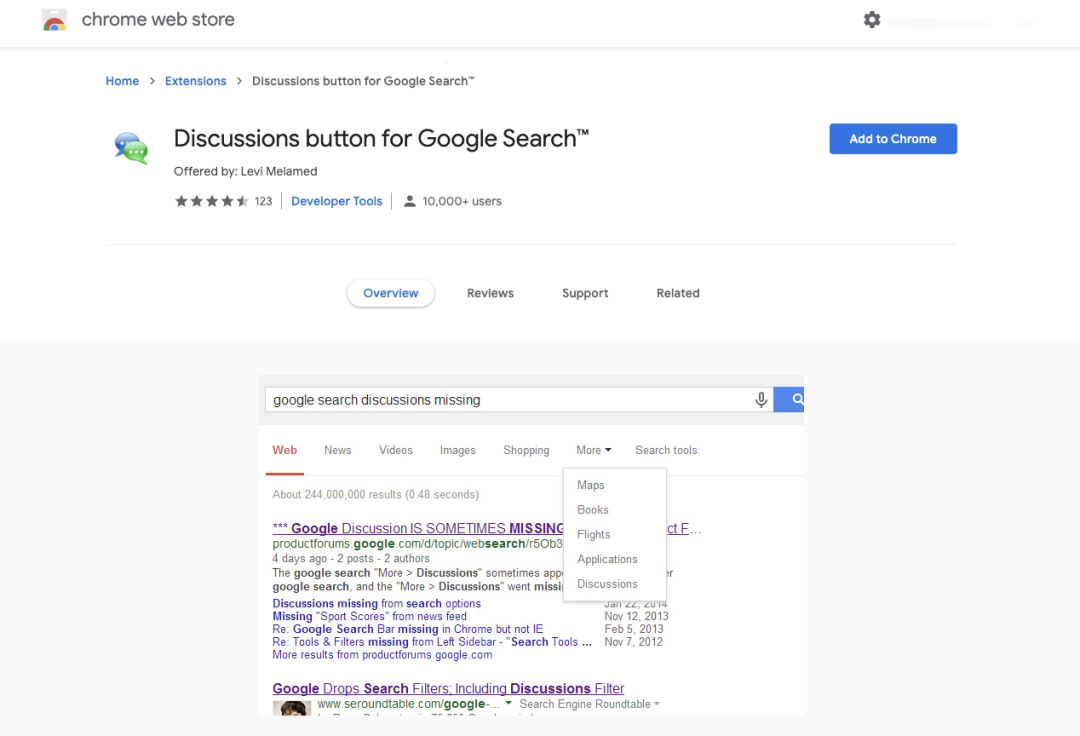Image resolution: width=1080 pixels, height=736 pixels.
Task: Expand the green arrow beside seroundtable URL
Action: coord(508,704)
